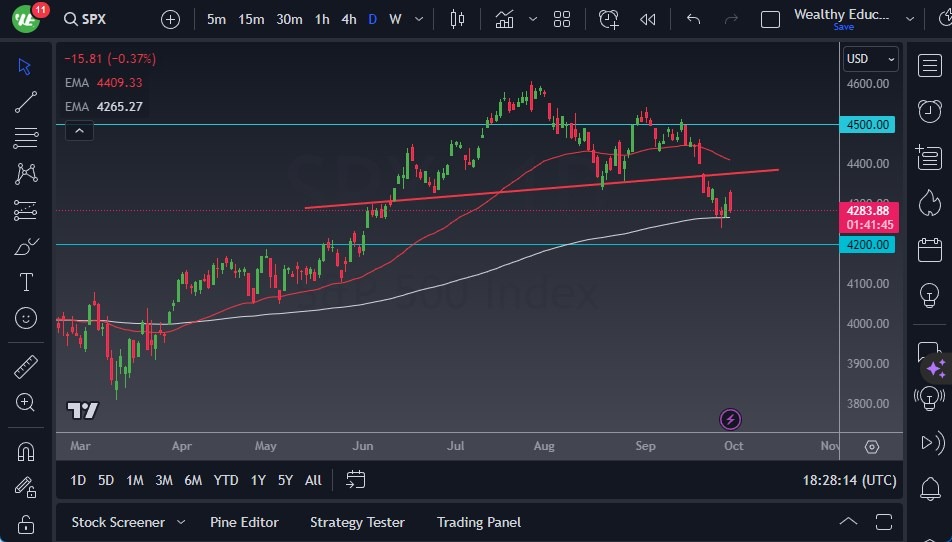Collapse the indicator legend chevron
The height and width of the screenshot is (542, 952).
[x=78, y=130]
